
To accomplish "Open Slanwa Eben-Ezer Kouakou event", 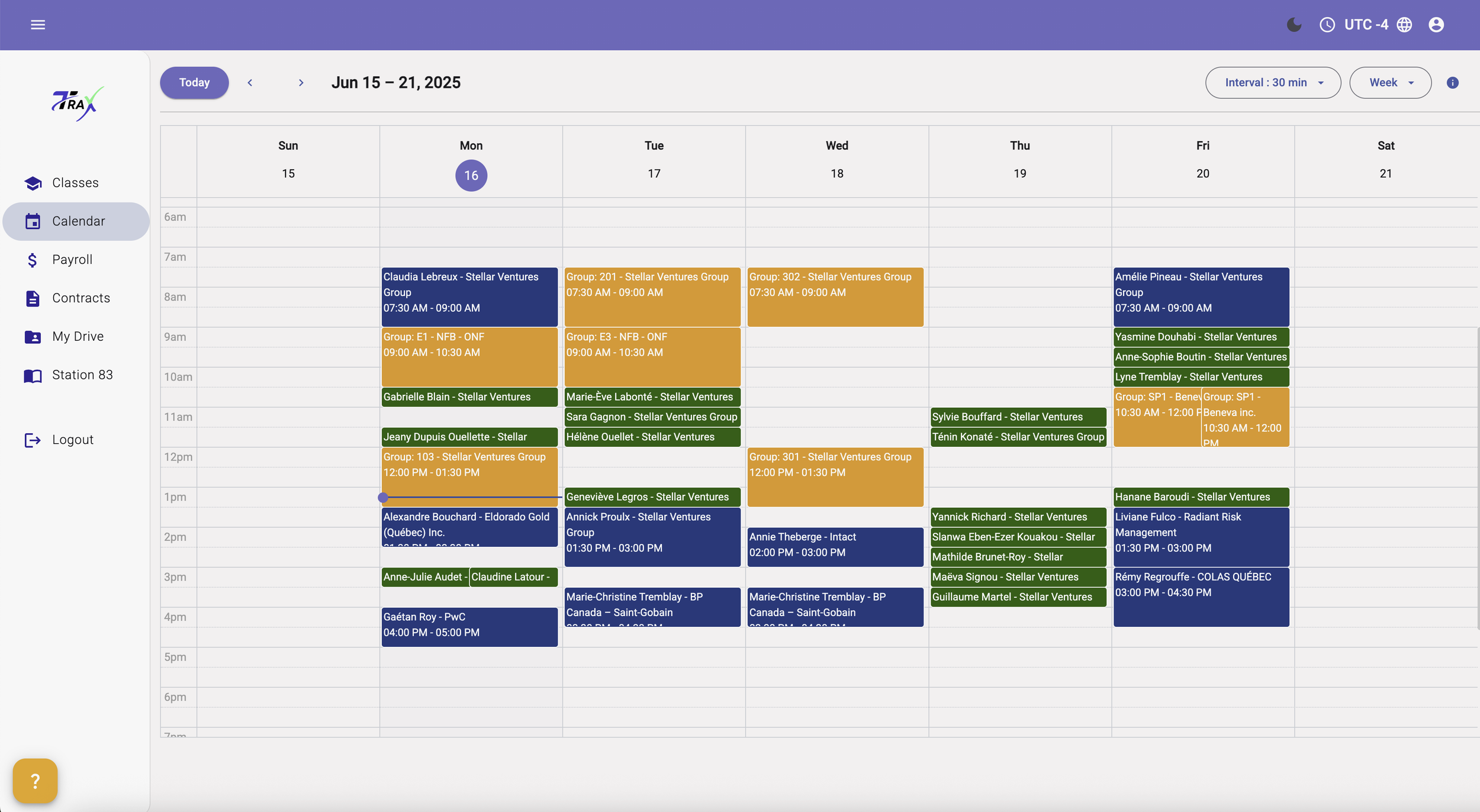I will pyautogui.click(x=1018, y=537).
